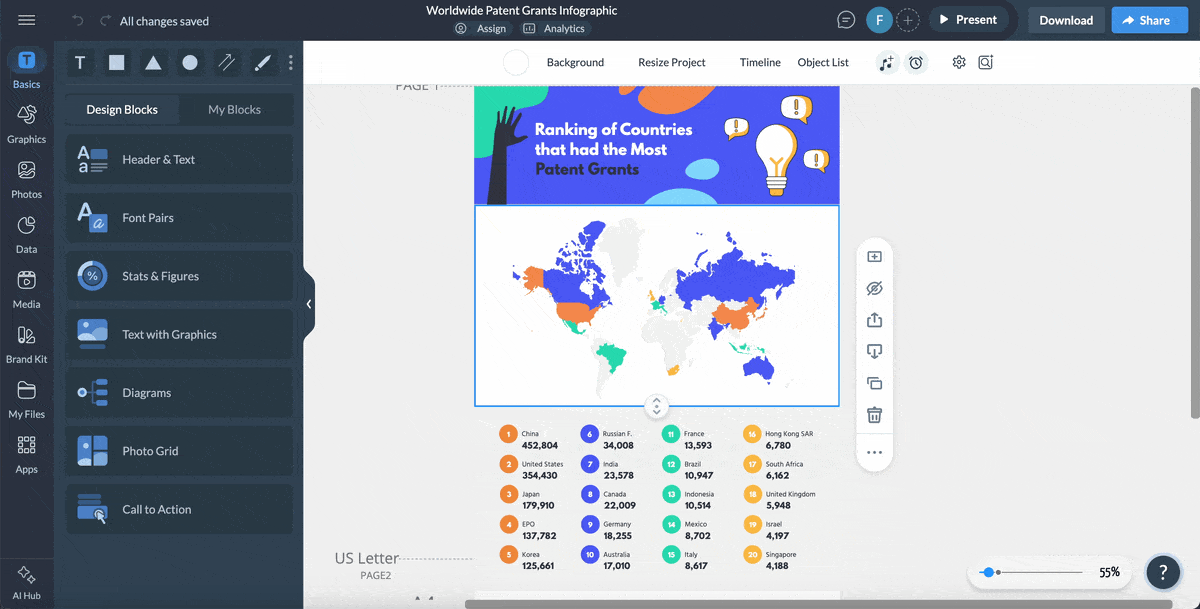Image resolution: width=1200 pixels, height=609 pixels.
Task: Click the timer icon near settings
Action: coord(916,62)
